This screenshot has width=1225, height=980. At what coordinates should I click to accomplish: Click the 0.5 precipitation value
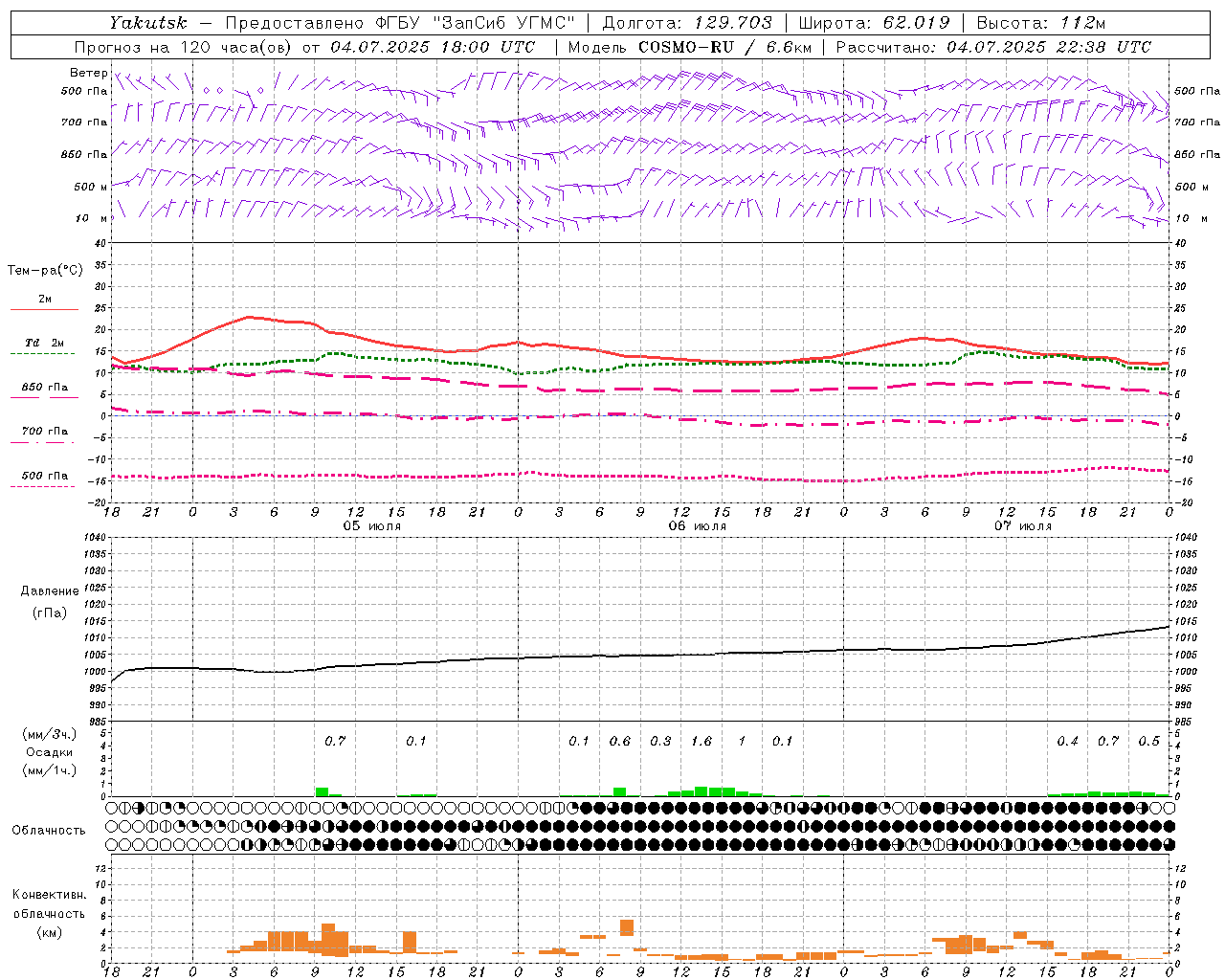1148,741
